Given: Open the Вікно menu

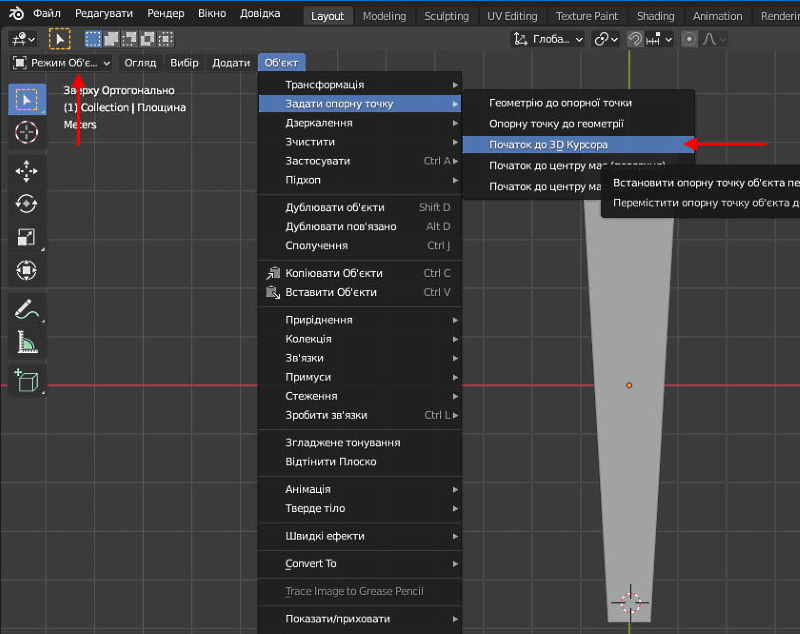Looking at the screenshot, I should click(212, 13).
